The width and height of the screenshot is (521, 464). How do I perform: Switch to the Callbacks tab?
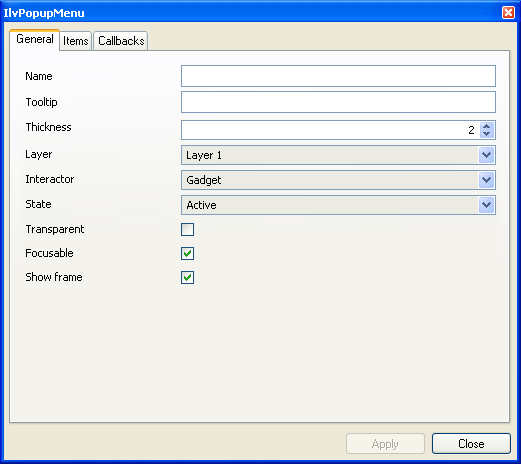point(121,41)
